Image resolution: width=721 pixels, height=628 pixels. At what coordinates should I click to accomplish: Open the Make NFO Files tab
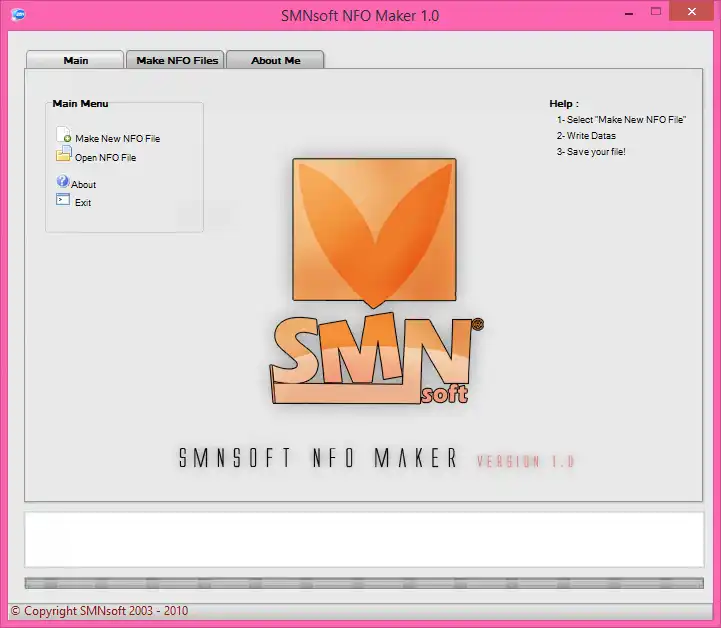(177, 60)
